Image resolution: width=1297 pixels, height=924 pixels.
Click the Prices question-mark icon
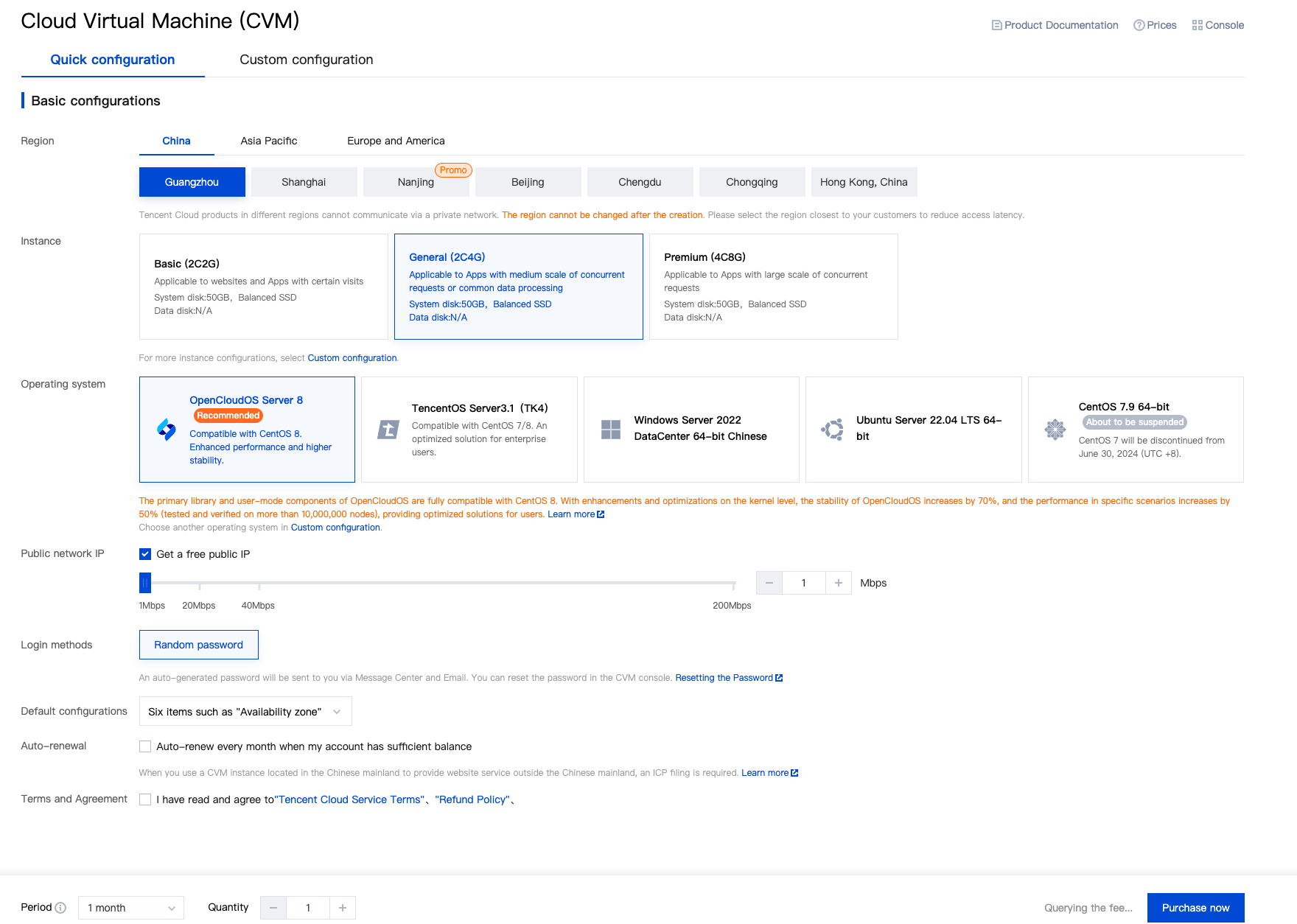tap(1139, 25)
